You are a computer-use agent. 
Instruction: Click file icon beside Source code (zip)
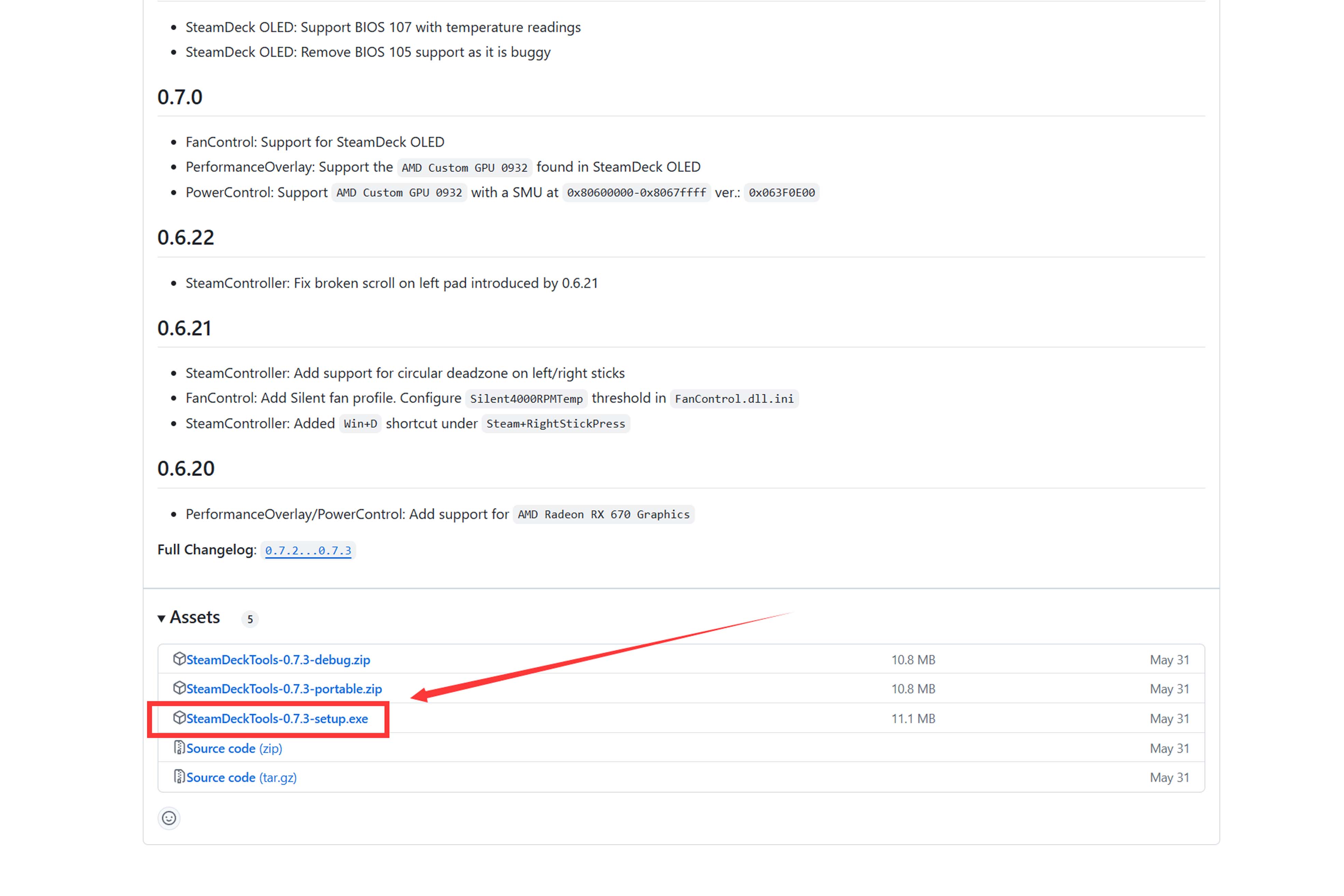tap(179, 747)
